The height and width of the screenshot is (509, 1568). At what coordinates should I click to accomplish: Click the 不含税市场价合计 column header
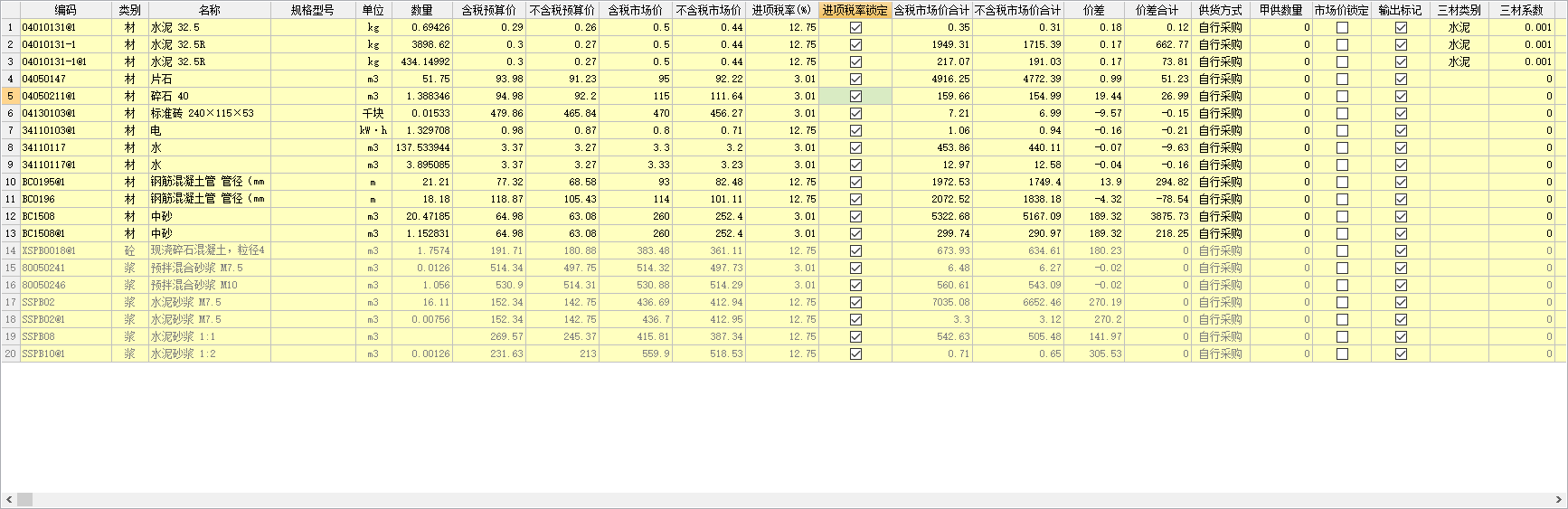click(1018, 10)
